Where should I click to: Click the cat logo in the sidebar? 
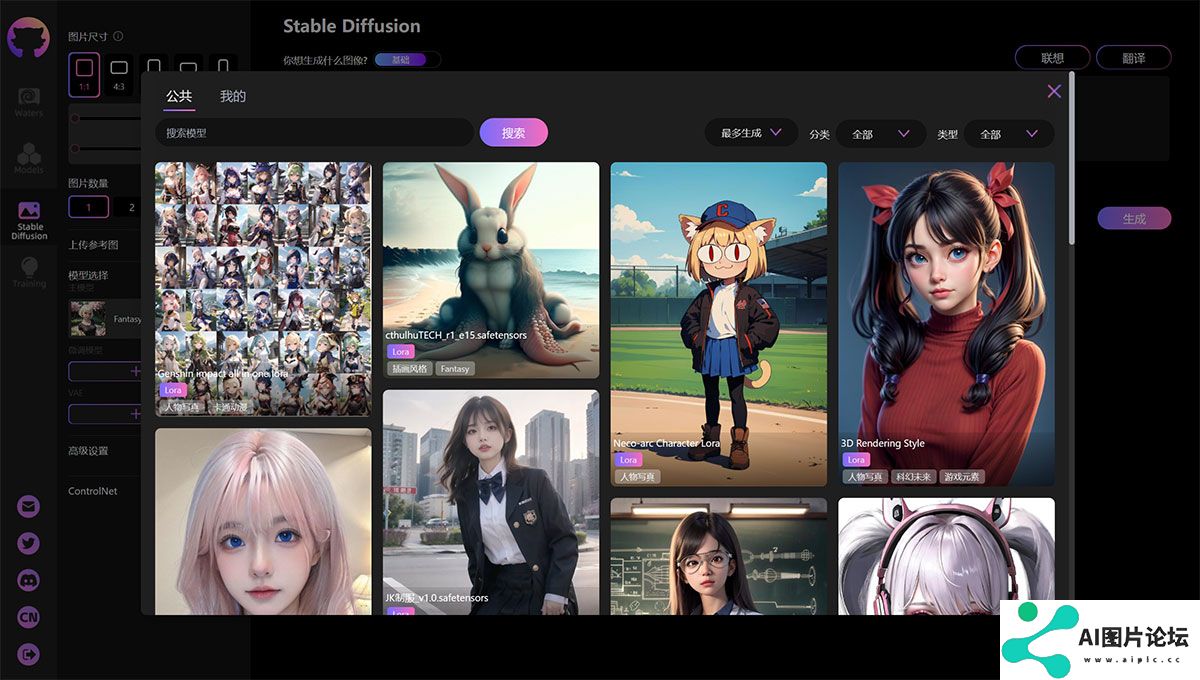(28, 39)
